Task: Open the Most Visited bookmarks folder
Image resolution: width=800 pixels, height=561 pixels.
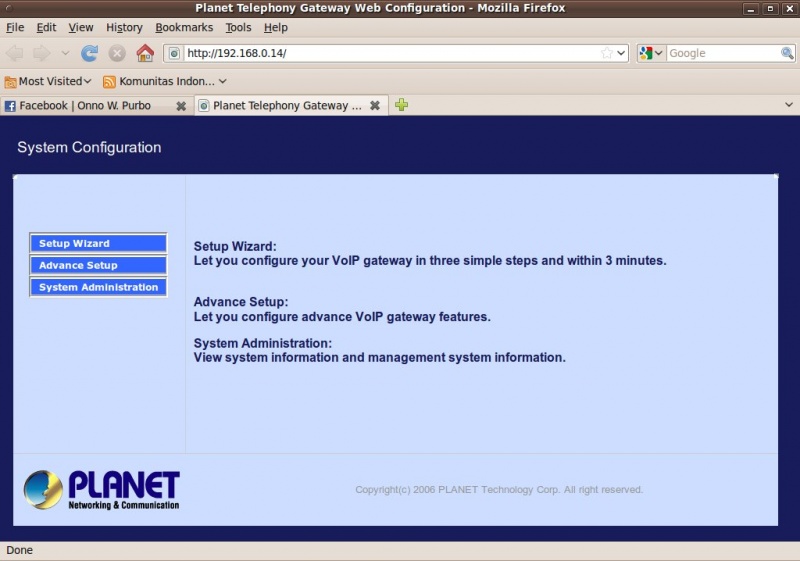Action: click(x=48, y=81)
